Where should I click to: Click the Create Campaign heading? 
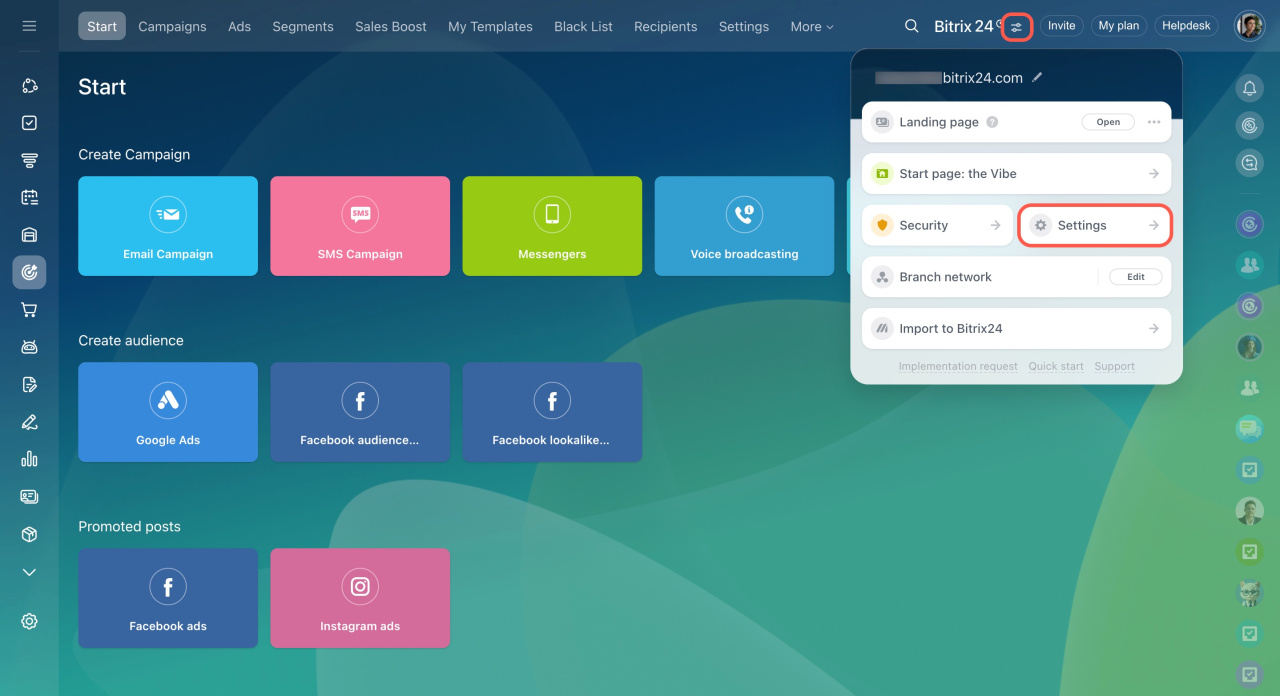click(134, 155)
